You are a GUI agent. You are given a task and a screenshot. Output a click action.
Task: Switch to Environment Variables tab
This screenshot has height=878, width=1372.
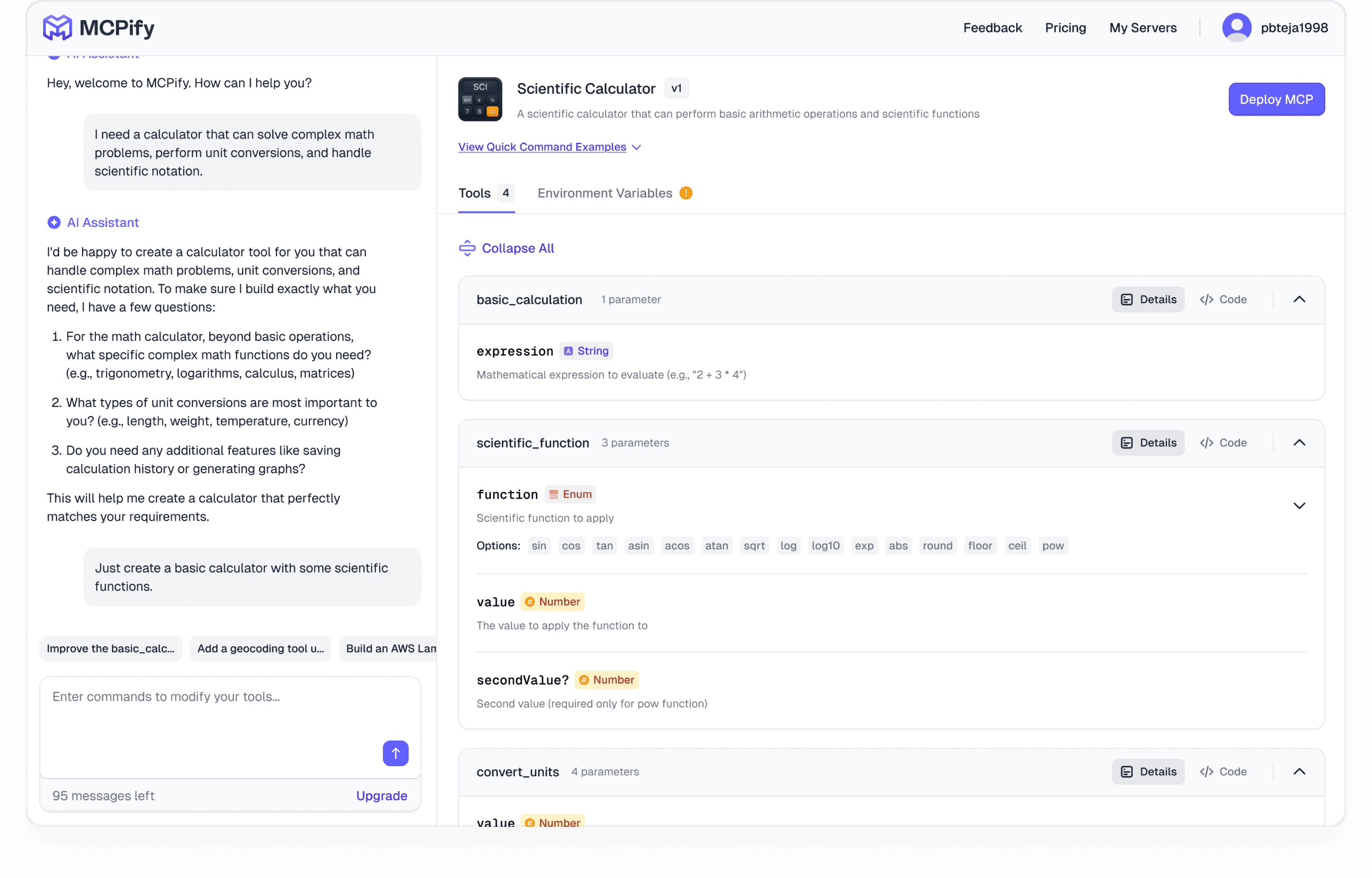point(604,193)
